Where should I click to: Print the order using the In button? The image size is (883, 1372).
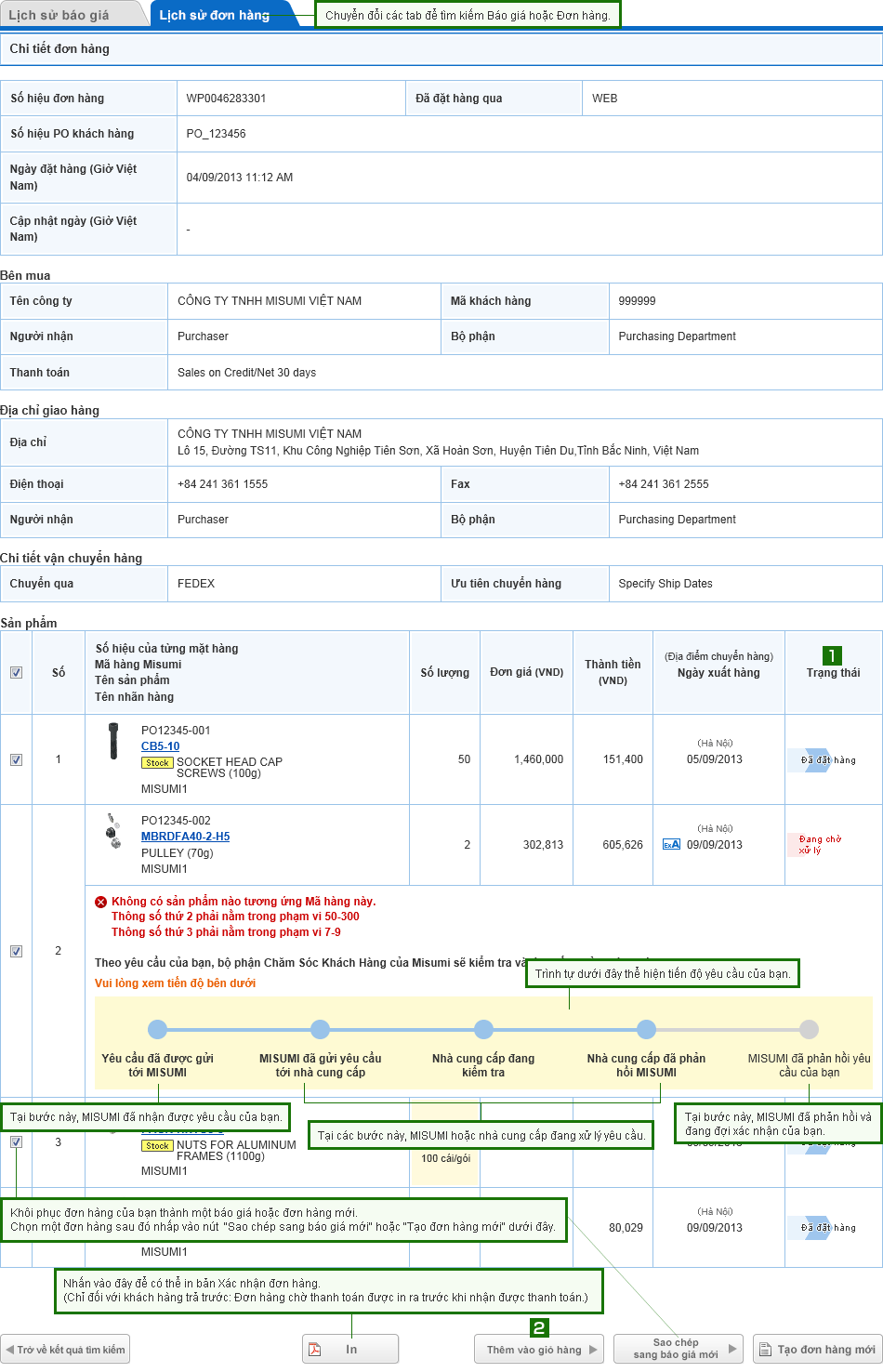[x=350, y=1350]
